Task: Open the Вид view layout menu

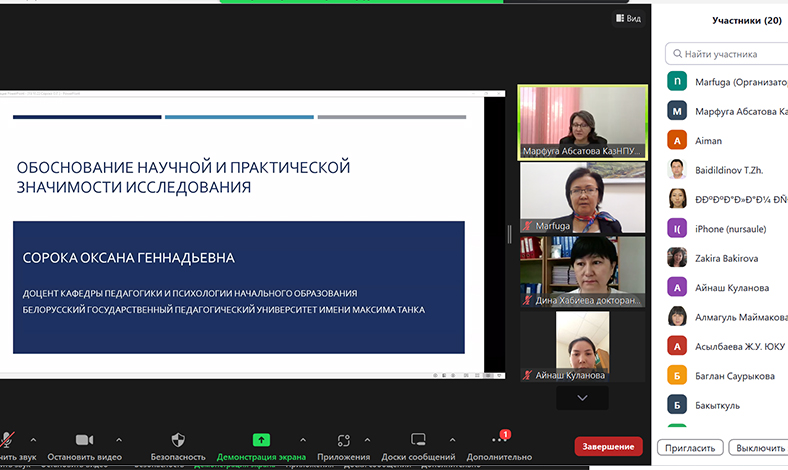Action: point(626,18)
